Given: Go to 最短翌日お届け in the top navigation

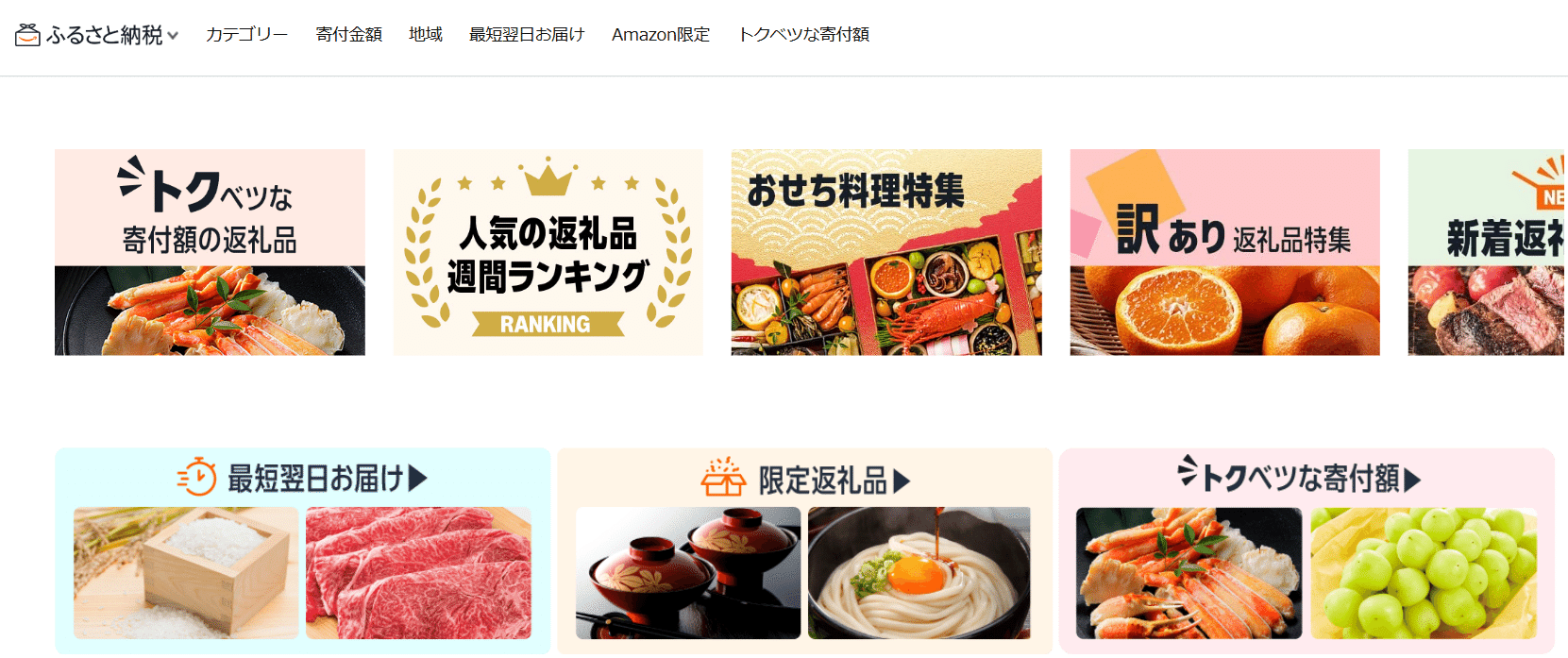Looking at the screenshot, I should click(527, 34).
